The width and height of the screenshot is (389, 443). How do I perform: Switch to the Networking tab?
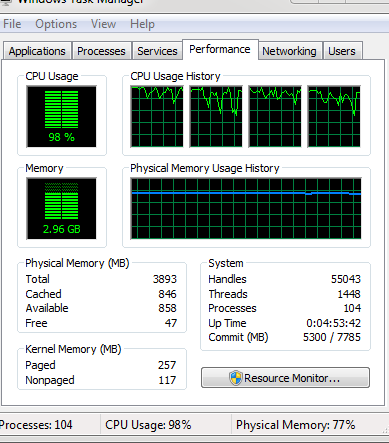click(289, 51)
